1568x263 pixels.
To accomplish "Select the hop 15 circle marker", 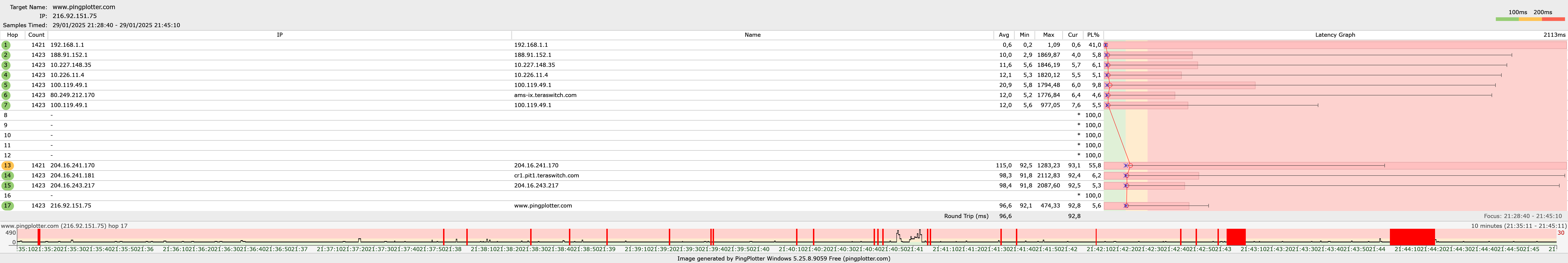I will coord(7,186).
